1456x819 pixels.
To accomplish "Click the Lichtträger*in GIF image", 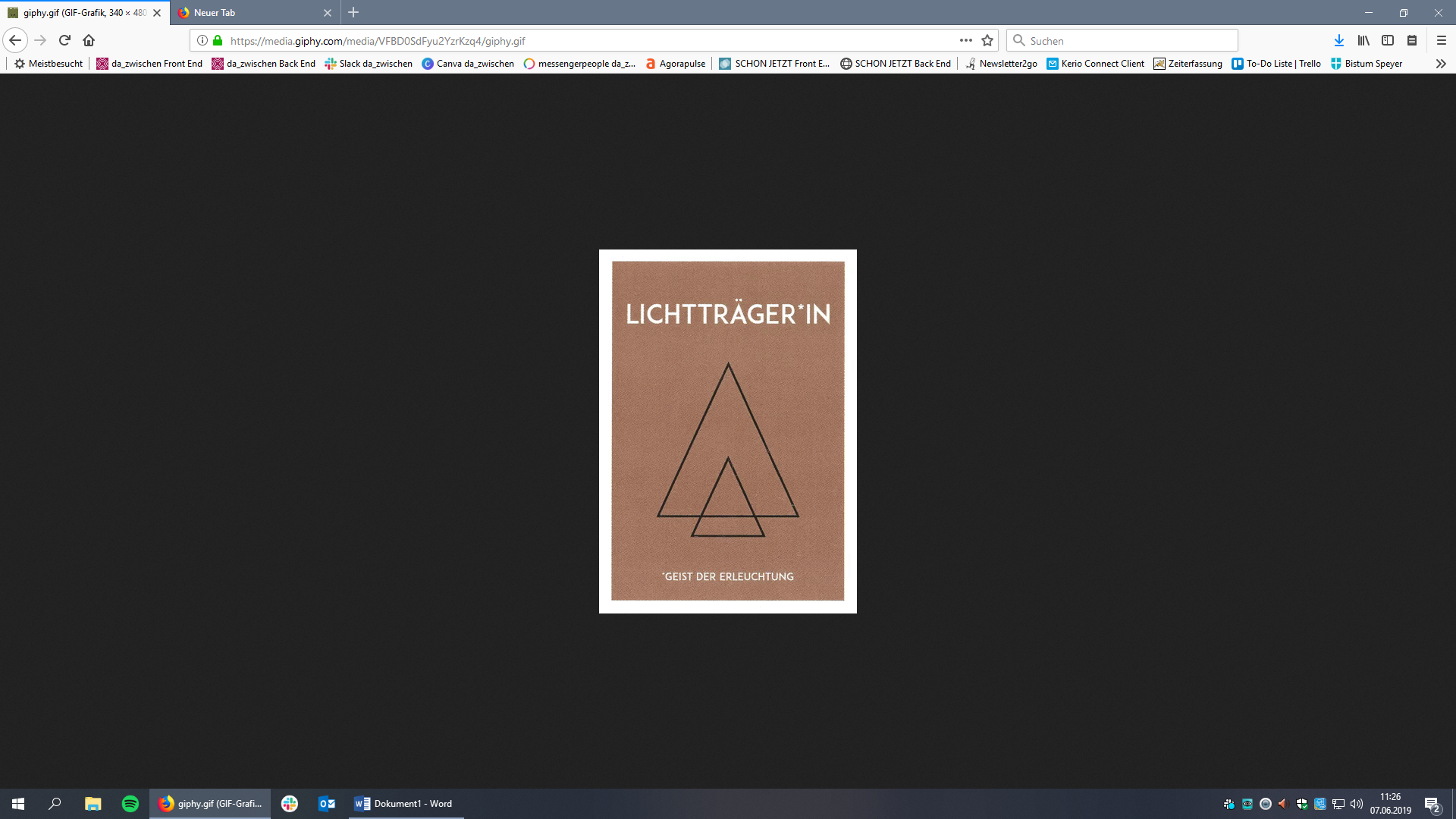I will pos(727,431).
